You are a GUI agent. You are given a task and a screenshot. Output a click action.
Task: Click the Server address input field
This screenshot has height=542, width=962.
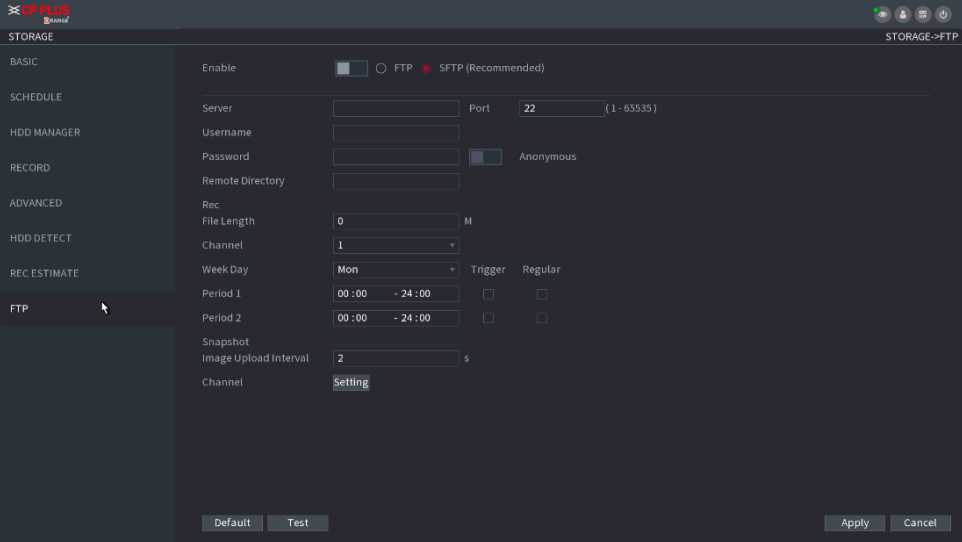(x=396, y=108)
